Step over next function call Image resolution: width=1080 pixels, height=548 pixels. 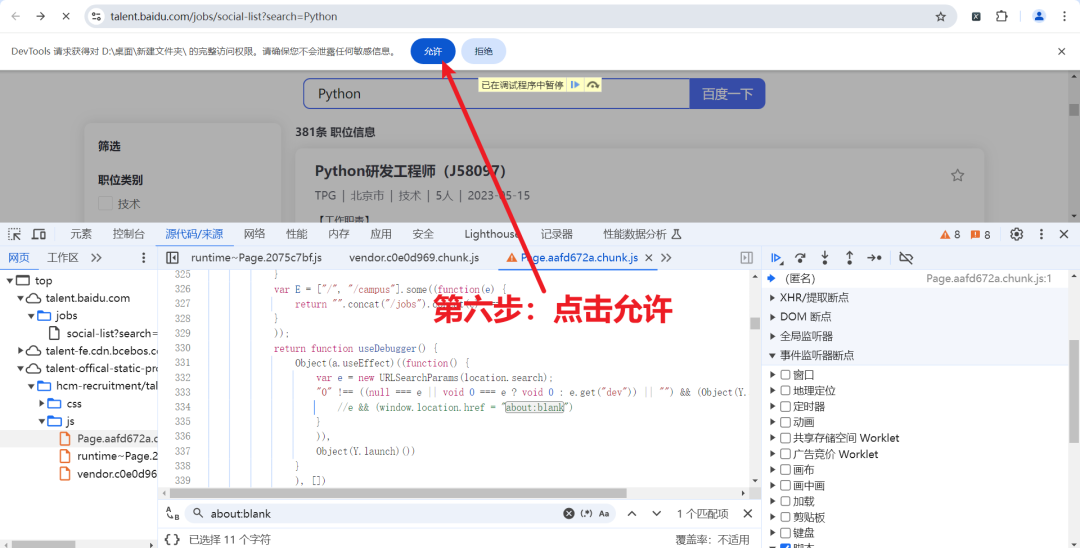pos(800,257)
